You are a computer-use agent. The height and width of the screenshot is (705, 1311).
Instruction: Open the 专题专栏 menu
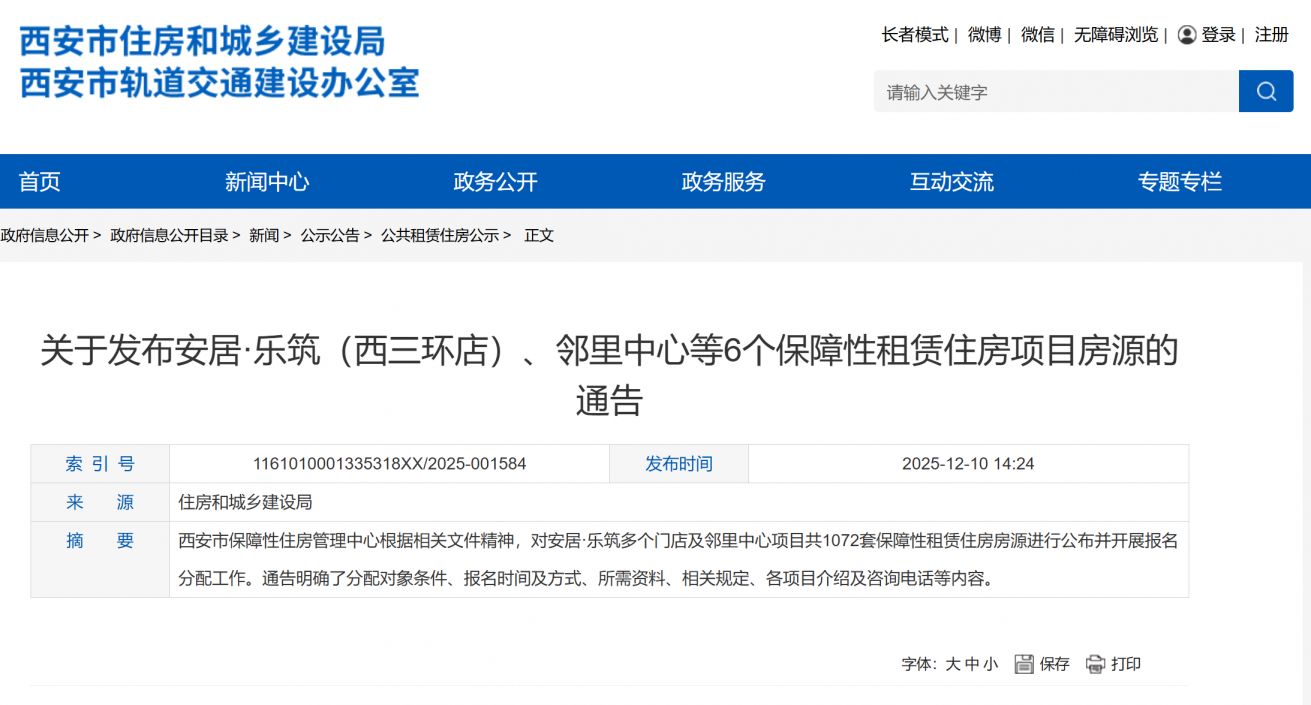[1182, 181]
